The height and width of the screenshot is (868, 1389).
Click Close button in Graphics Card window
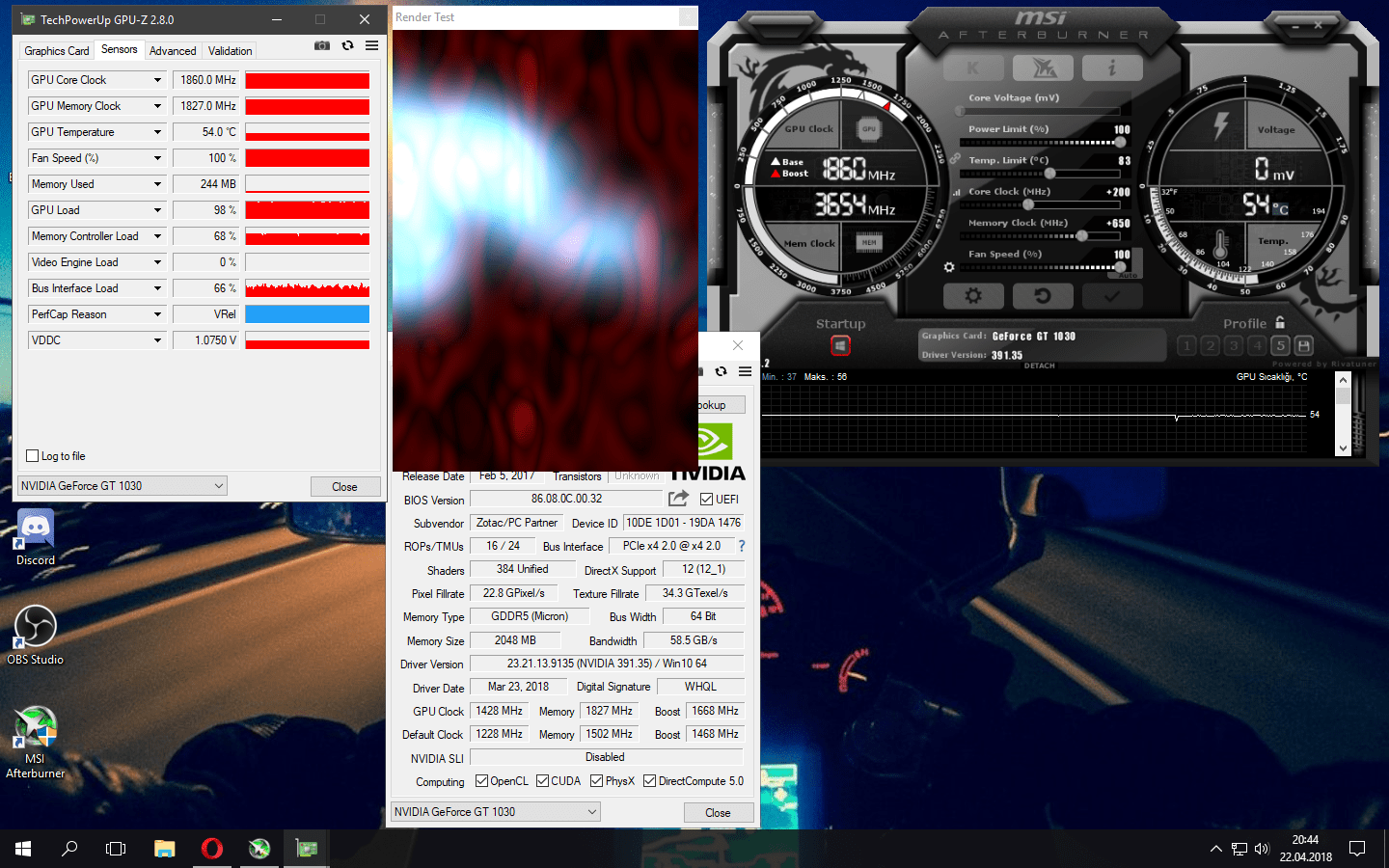coord(719,813)
